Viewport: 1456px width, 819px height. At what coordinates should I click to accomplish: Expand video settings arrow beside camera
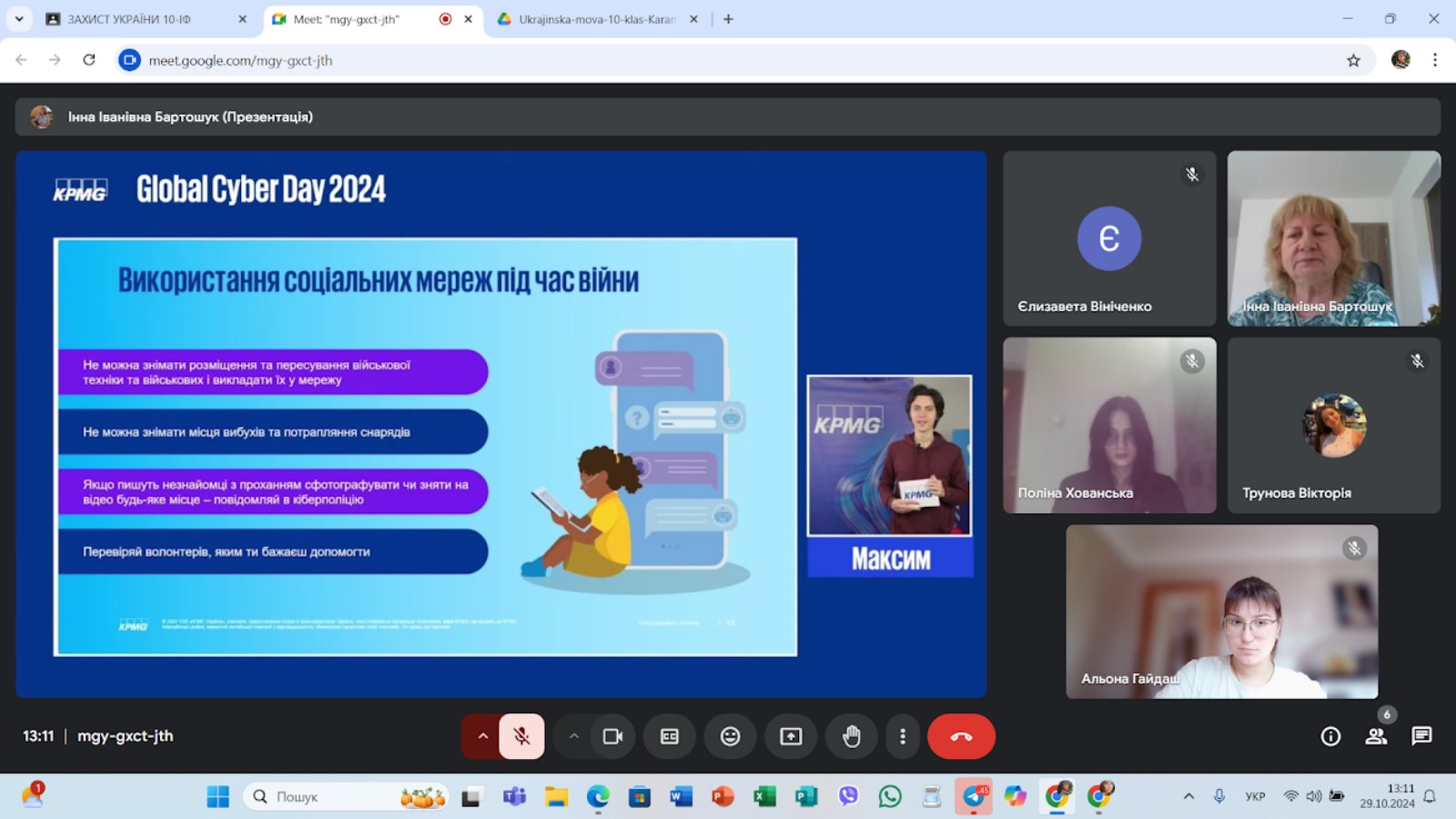[573, 736]
